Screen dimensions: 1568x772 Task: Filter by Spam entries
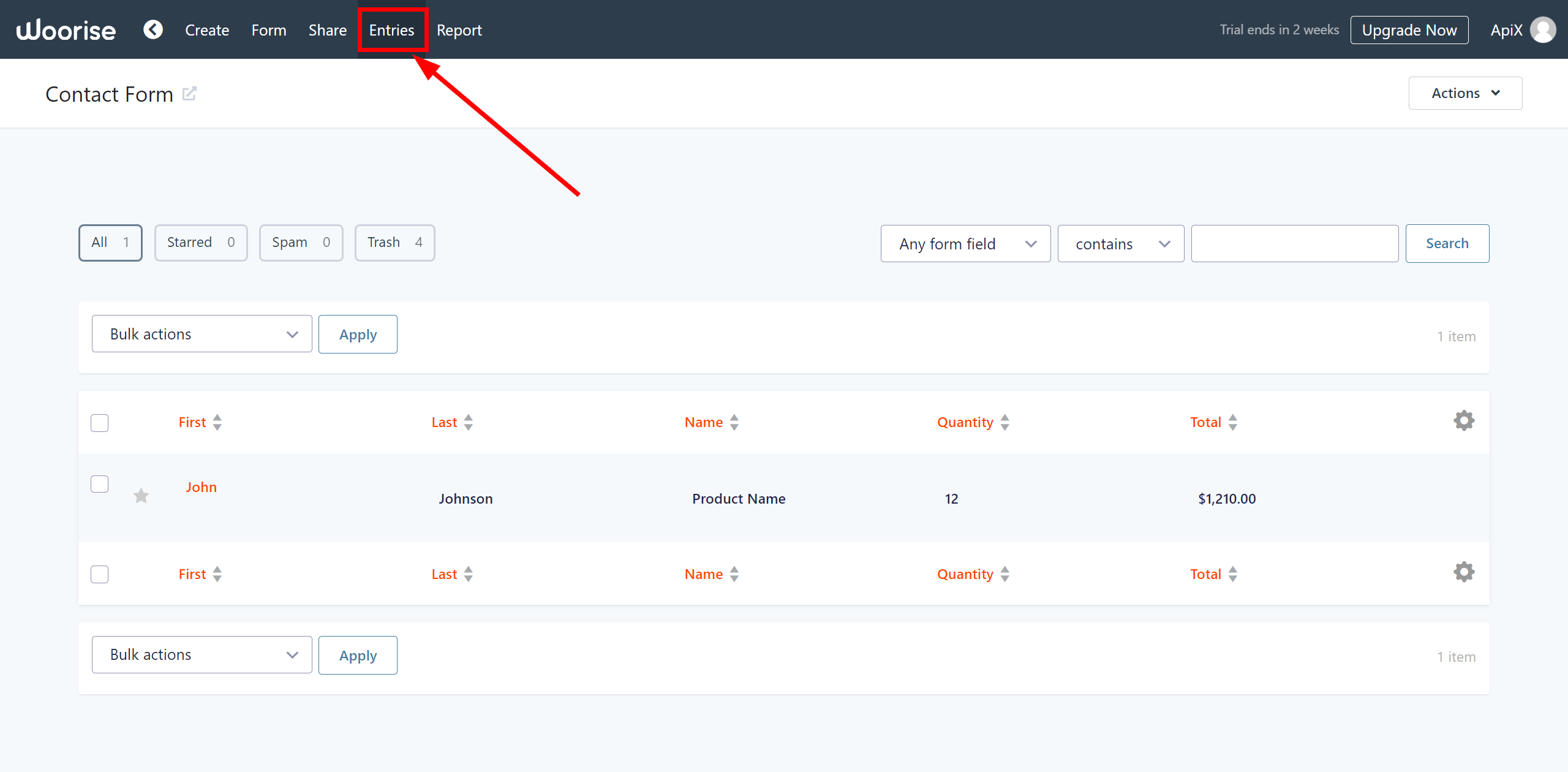[301, 243]
